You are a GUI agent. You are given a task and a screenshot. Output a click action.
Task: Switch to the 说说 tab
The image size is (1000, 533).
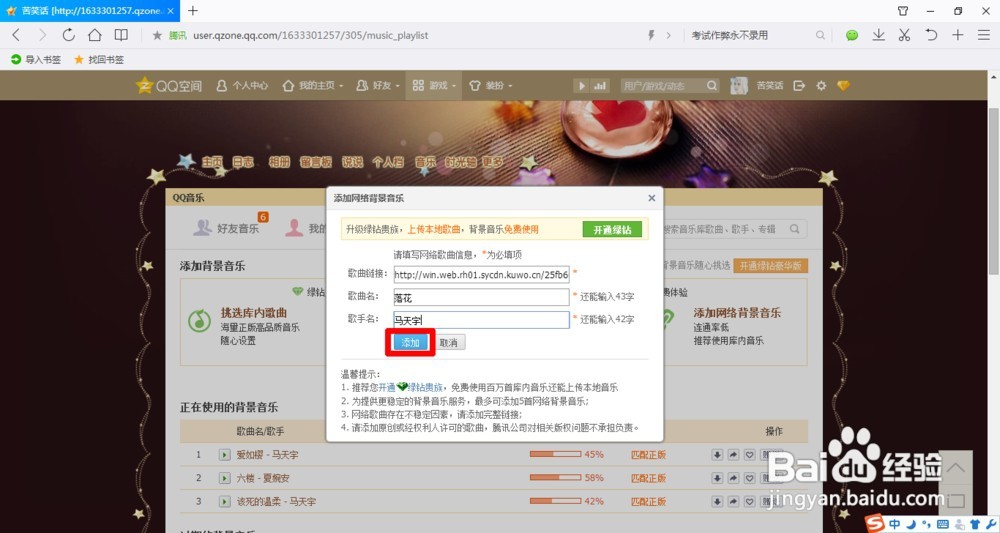tap(352, 162)
